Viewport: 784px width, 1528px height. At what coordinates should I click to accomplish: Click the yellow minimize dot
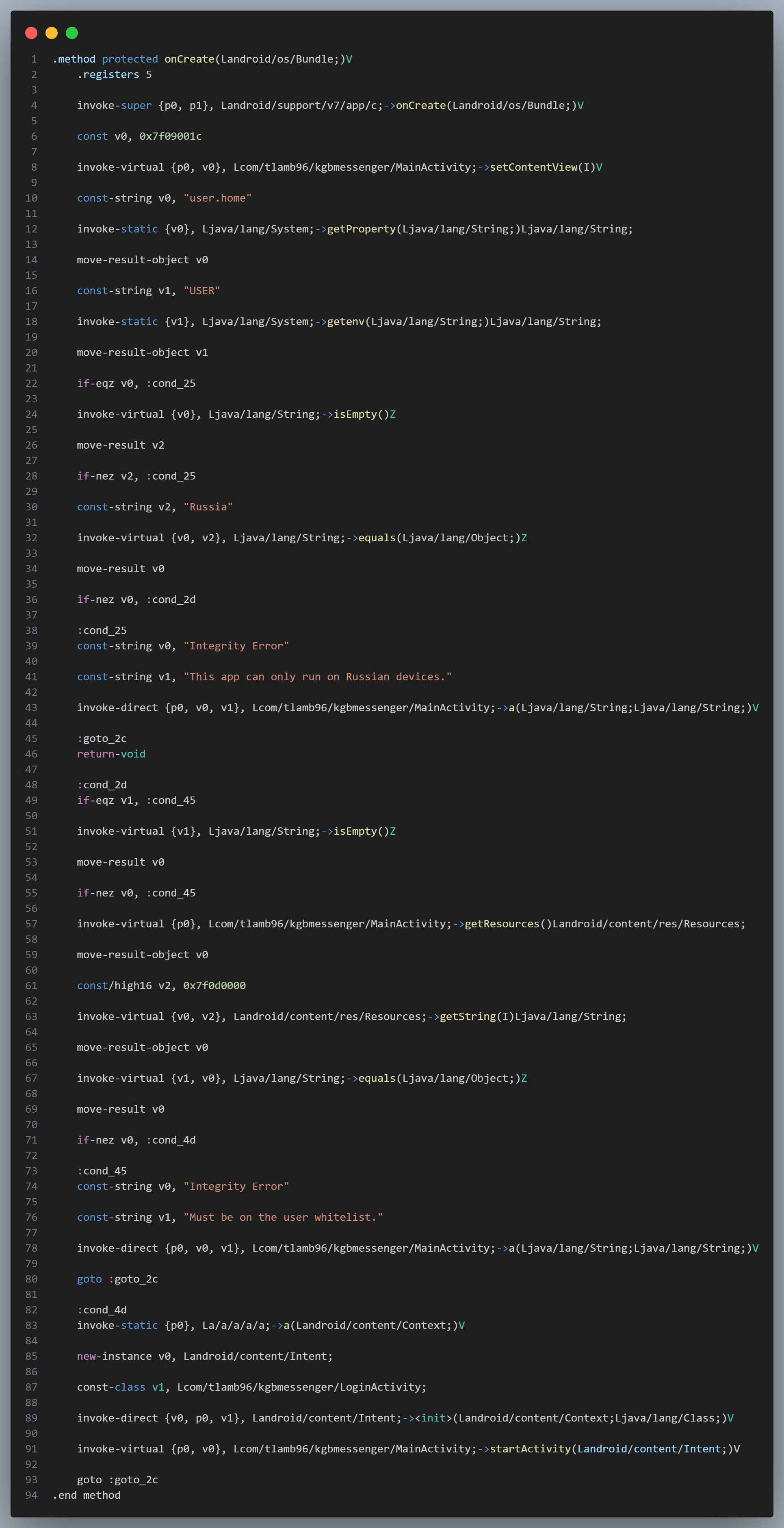52,33
